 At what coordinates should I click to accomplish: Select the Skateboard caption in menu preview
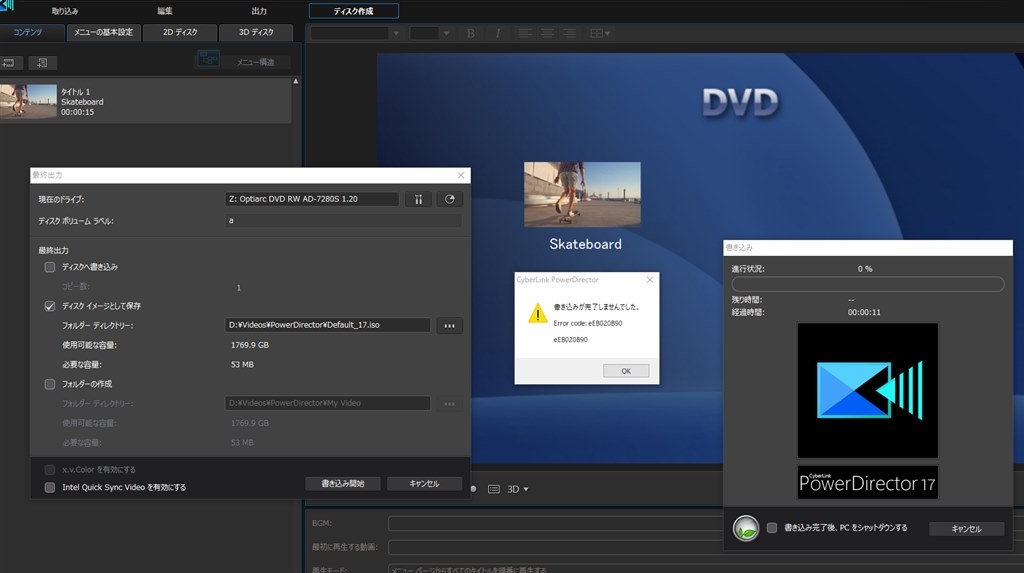tap(585, 244)
